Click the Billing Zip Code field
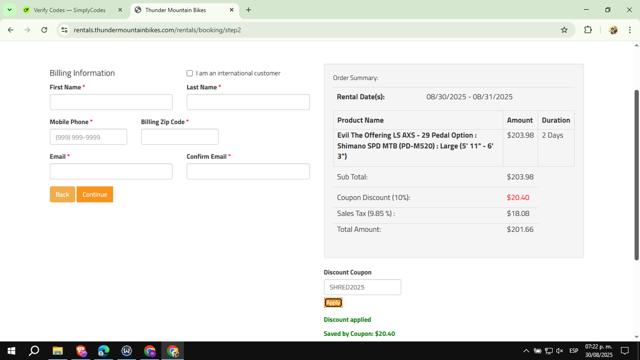The width and height of the screenshot is (640, 360). [180, 137]
